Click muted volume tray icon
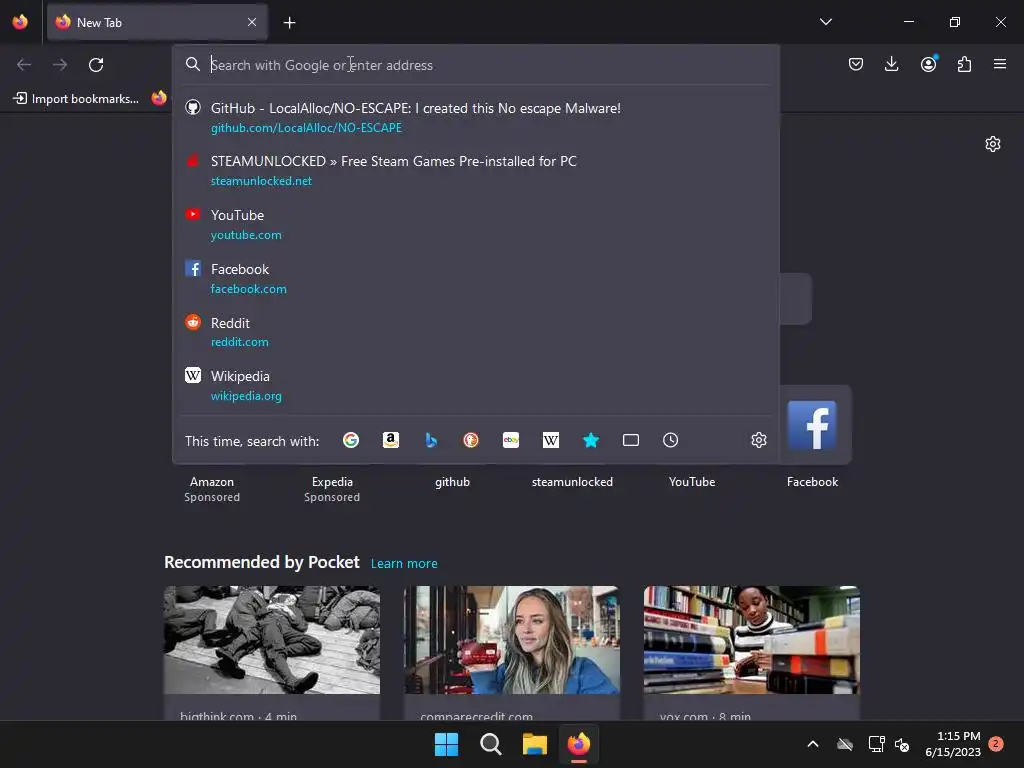 point(902,744)
